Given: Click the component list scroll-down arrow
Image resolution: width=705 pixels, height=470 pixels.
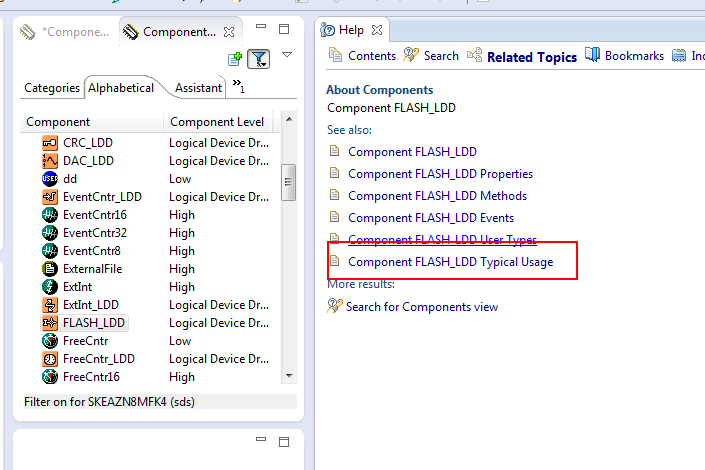Looking at the screenshot, I should coord(289,376).
